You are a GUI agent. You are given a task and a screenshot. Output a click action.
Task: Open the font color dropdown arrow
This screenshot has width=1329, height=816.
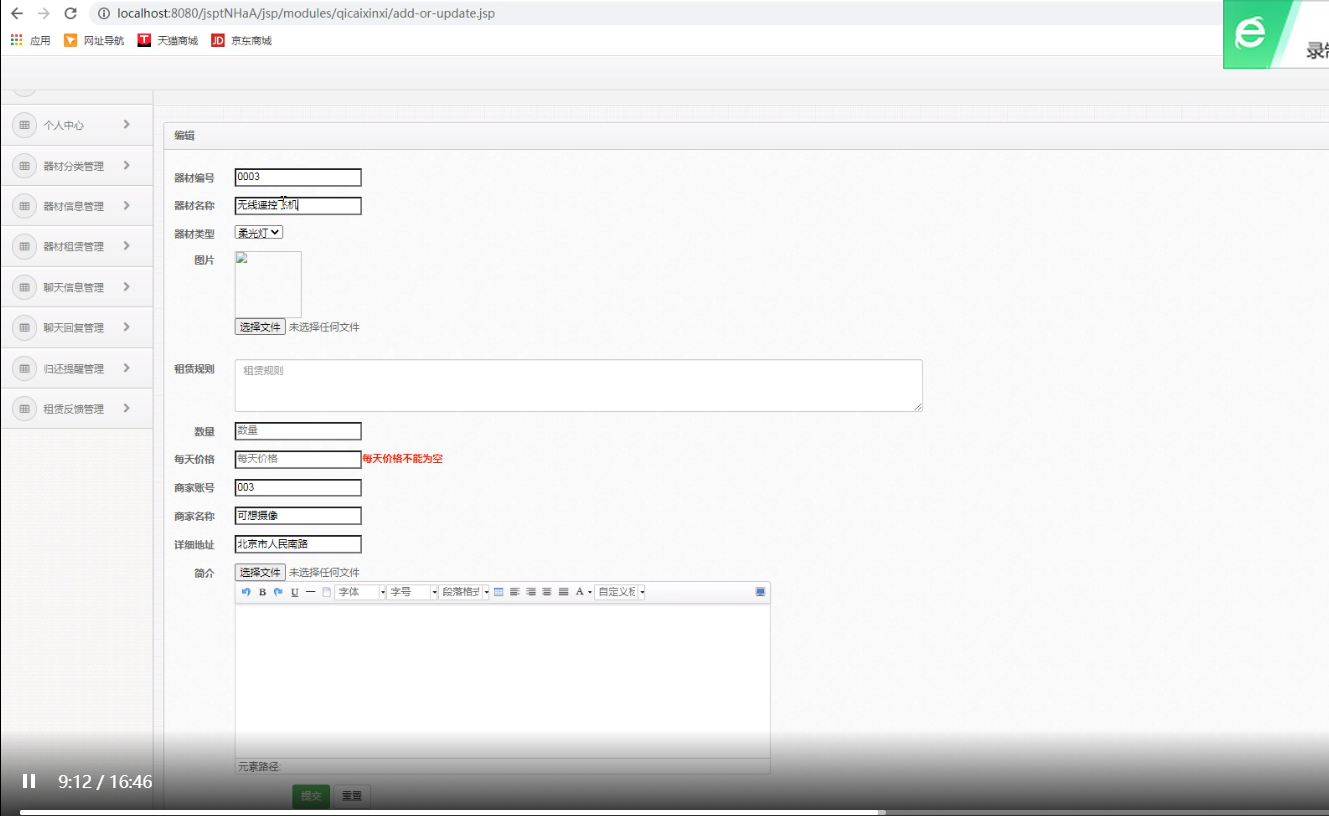(590, 592)
